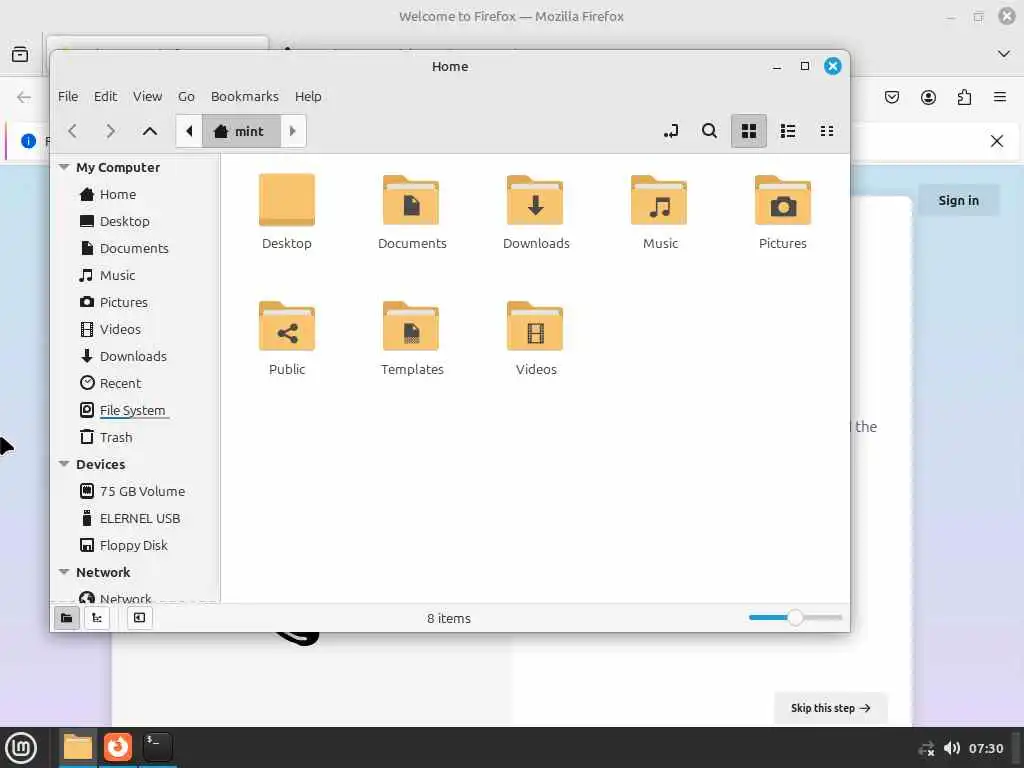This screenshot has width=1024, height=768.
Task: Hide the sidebar toggle button
Action: [x=139, y=618]
